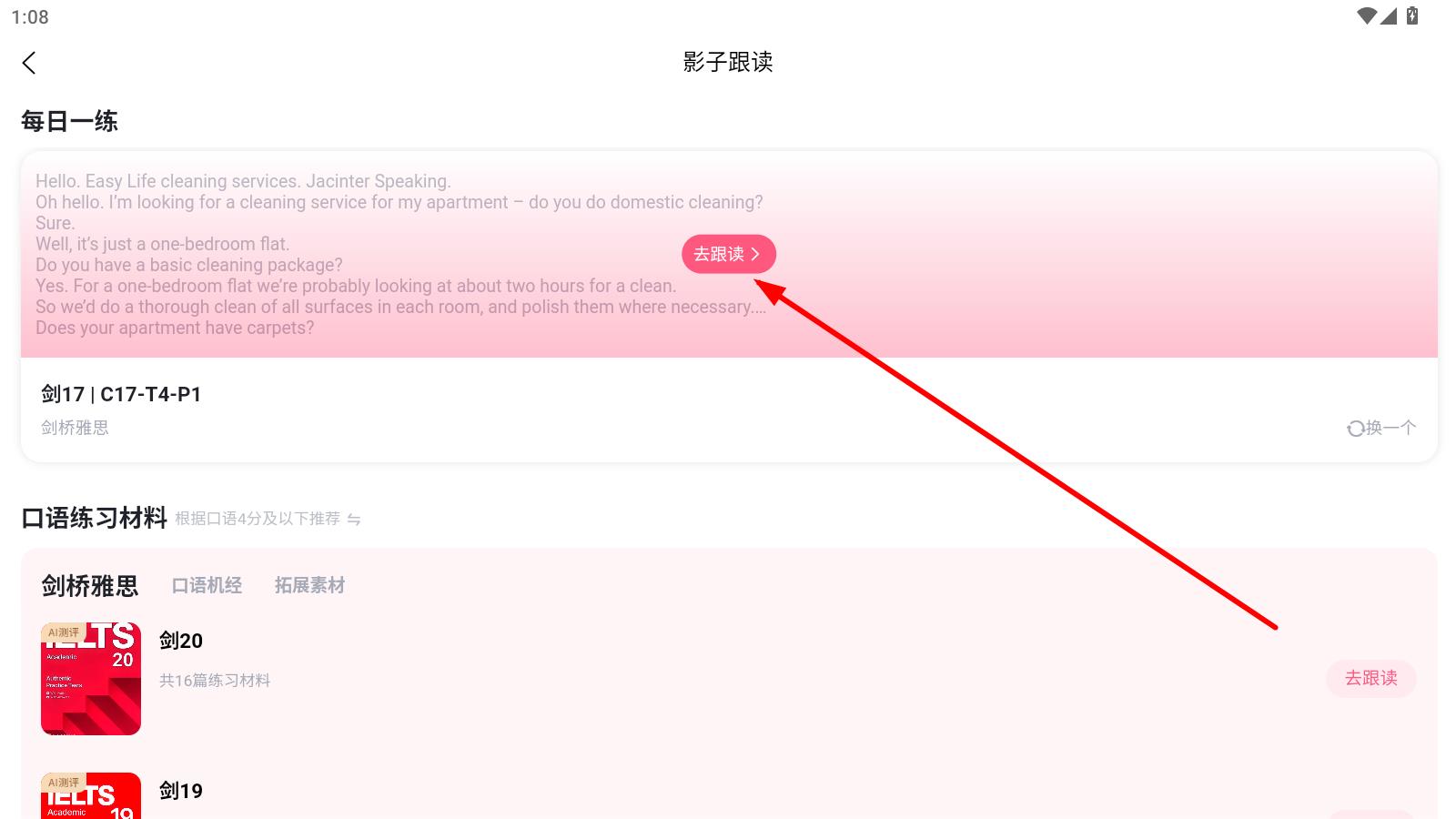Switch to the 拓展素材 tab
1456x819 pixels.
(x=309, y=586)
